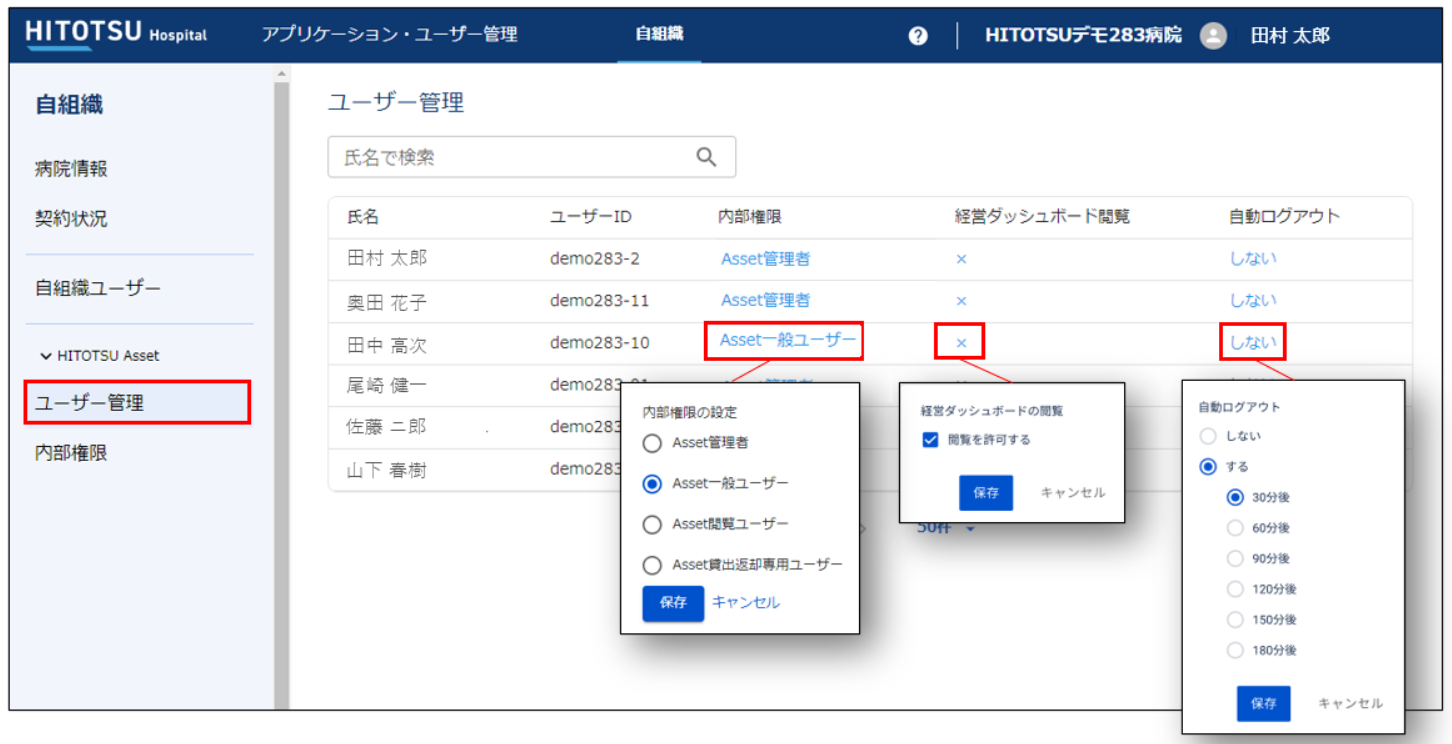Image resolution: width=1452 pixels, height=744 pixels.
Task: Save the 内部権限の設定 popup
Action: 673,603
